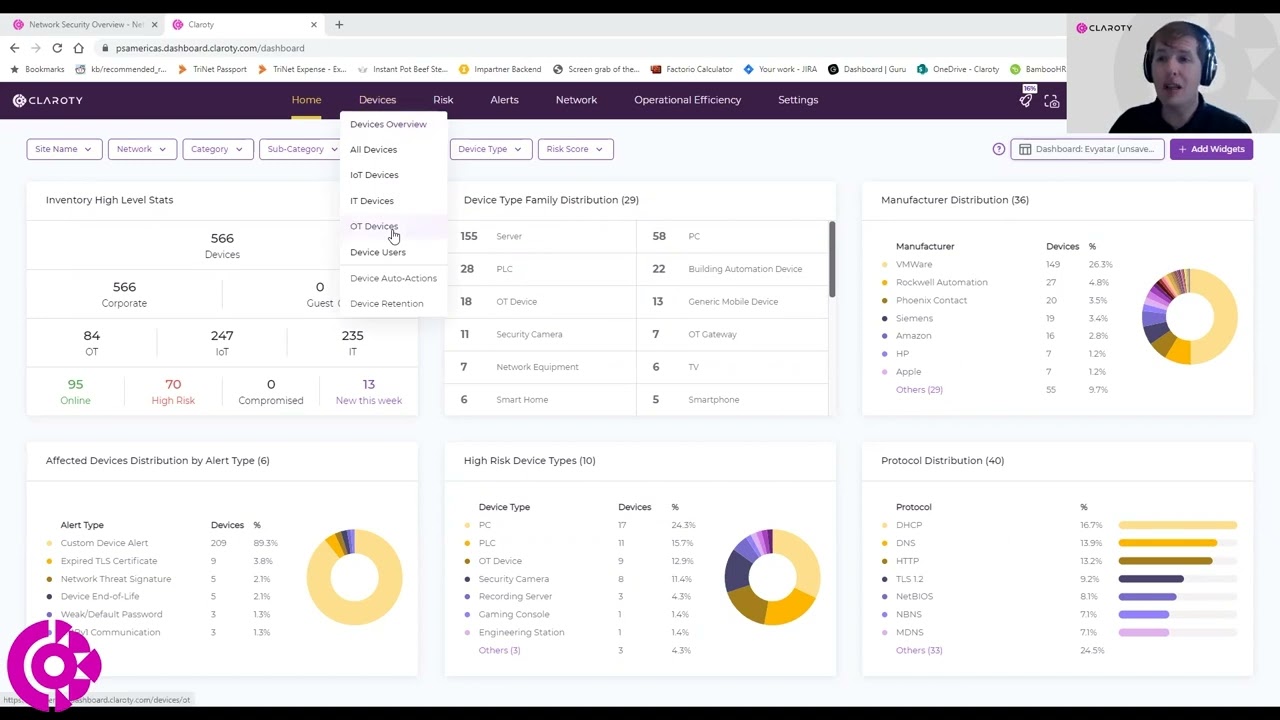Reload the page with the refresh icon
Viewport: 1280px width, 720px height.
pyautogui.click(x=57, y=48)
